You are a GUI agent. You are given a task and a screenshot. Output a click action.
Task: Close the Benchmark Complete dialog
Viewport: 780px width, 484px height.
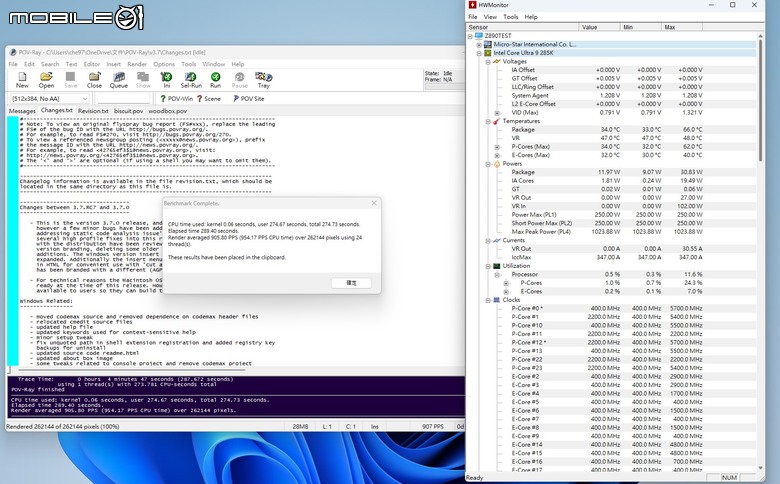click(x=374, y=203)
